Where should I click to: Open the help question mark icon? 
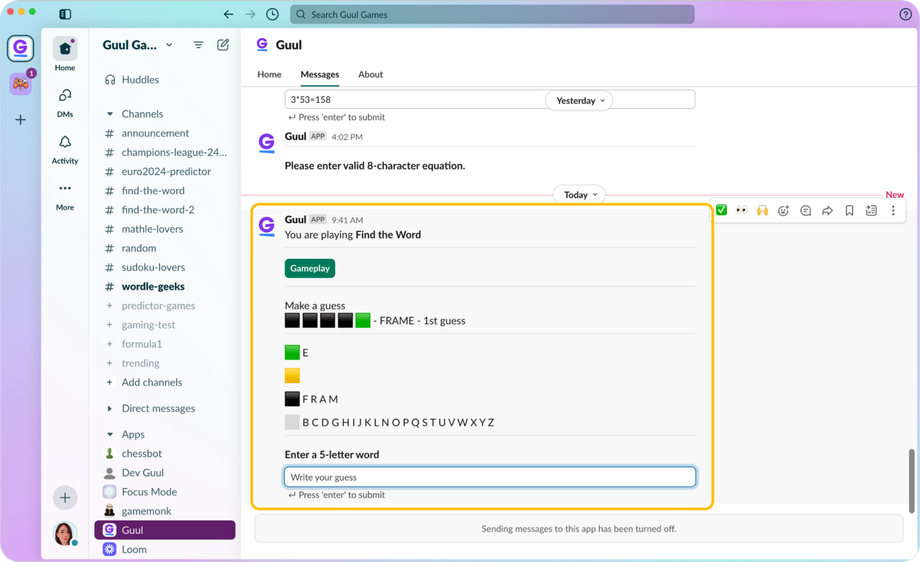[905, 14]
